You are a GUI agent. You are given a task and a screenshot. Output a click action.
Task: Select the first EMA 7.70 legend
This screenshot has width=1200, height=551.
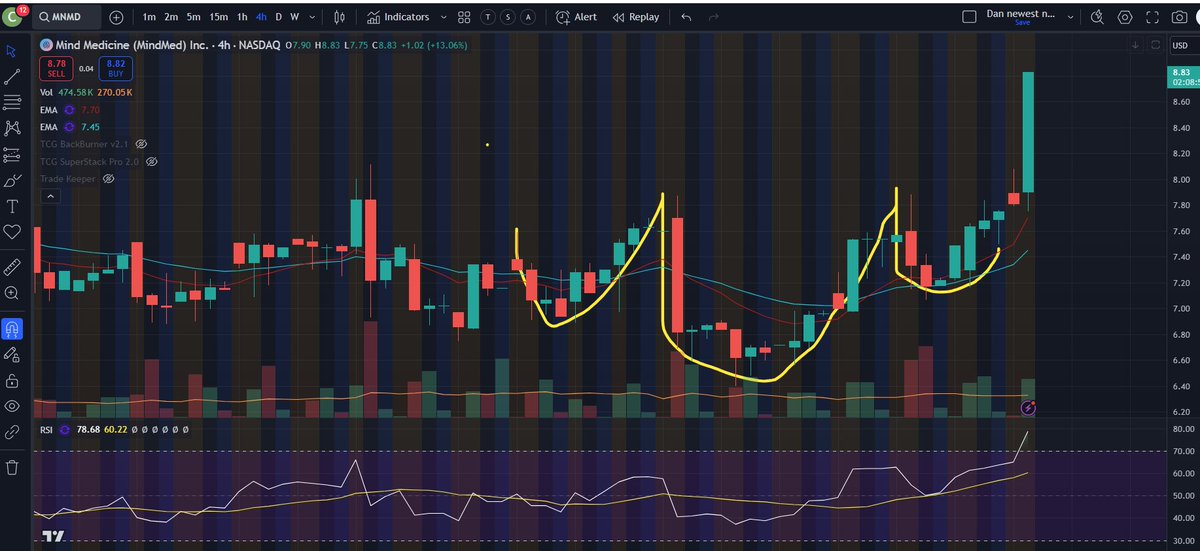point(70,109)
